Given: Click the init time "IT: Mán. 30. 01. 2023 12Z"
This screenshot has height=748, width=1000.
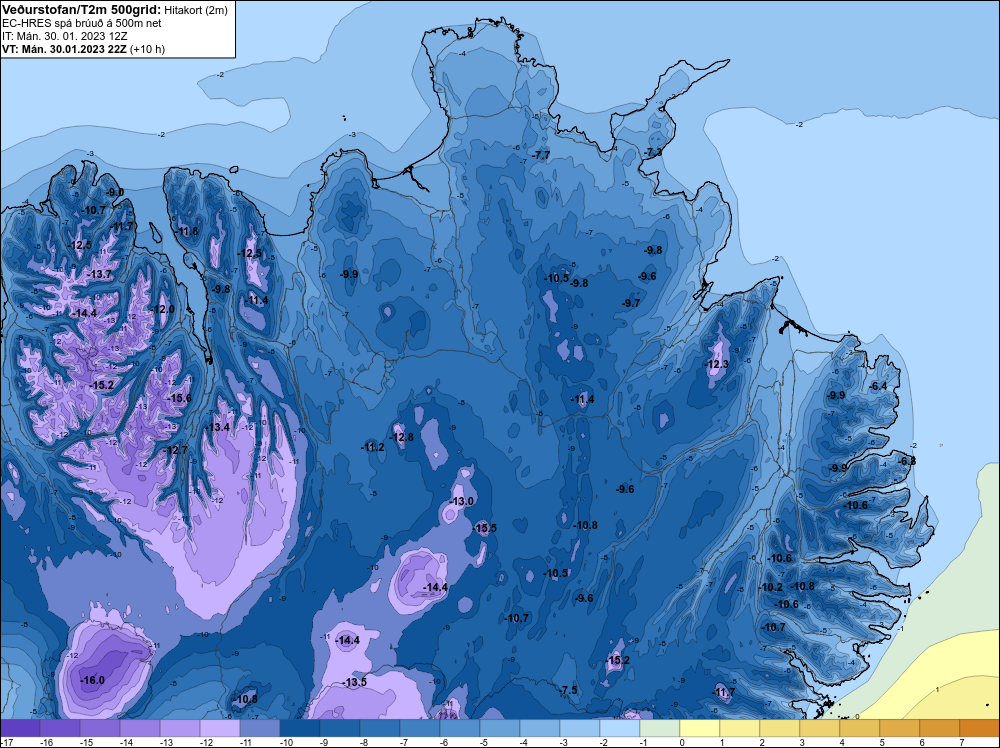Looking at the screenshot, I should tap(64, 36).
